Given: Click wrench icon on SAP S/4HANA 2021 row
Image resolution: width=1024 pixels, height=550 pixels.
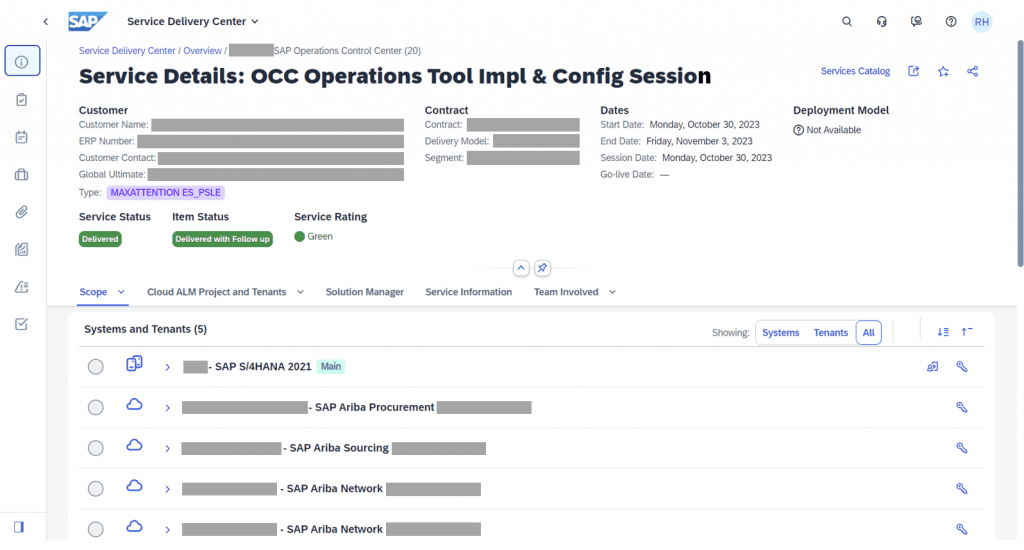Looking at the screenshot, I should pyautogui.click(x=962, y=367).
